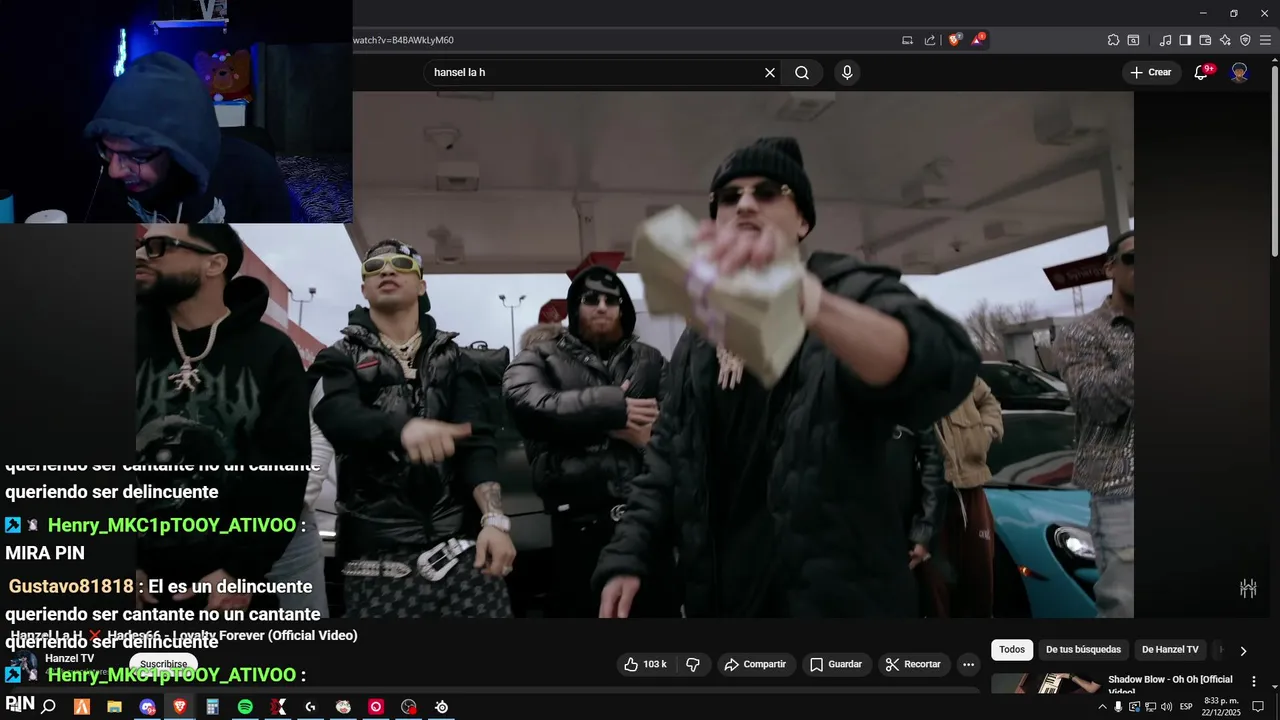Save video with Guardar button
Image resolution: width=1280 pixels, height=720 pixels.
[x=836, y=664]
